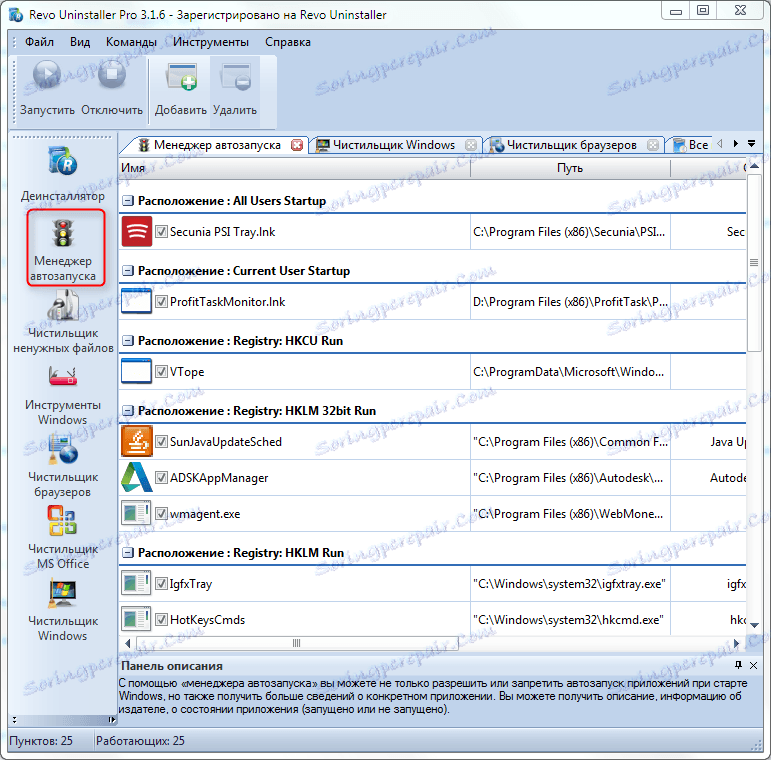Click the horizontal scrollbar left arrow
771x760 pixels.
128,643
